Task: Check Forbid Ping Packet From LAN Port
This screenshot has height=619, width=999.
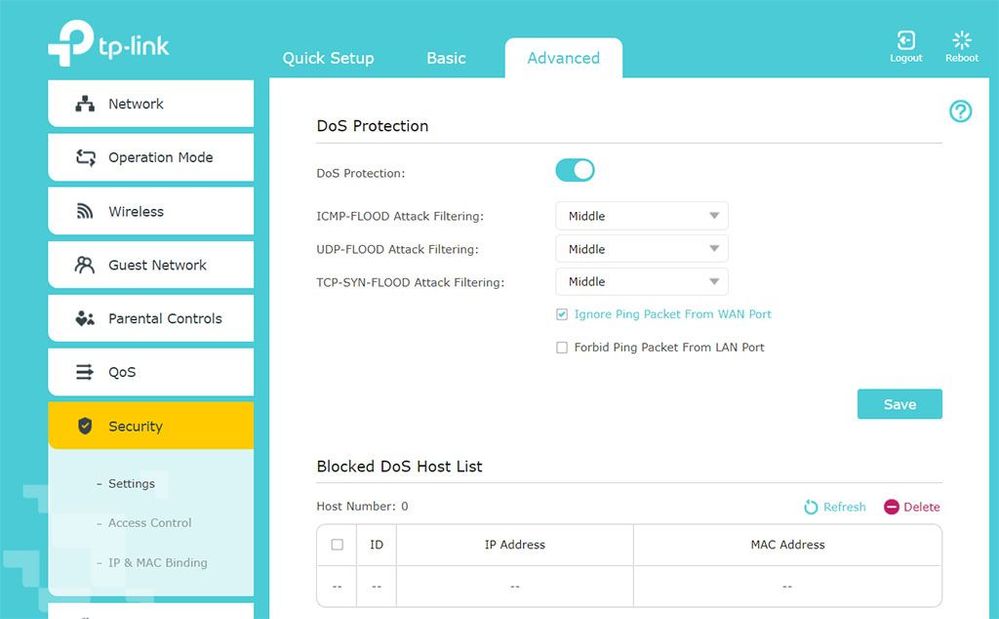Action: point(561,348)
